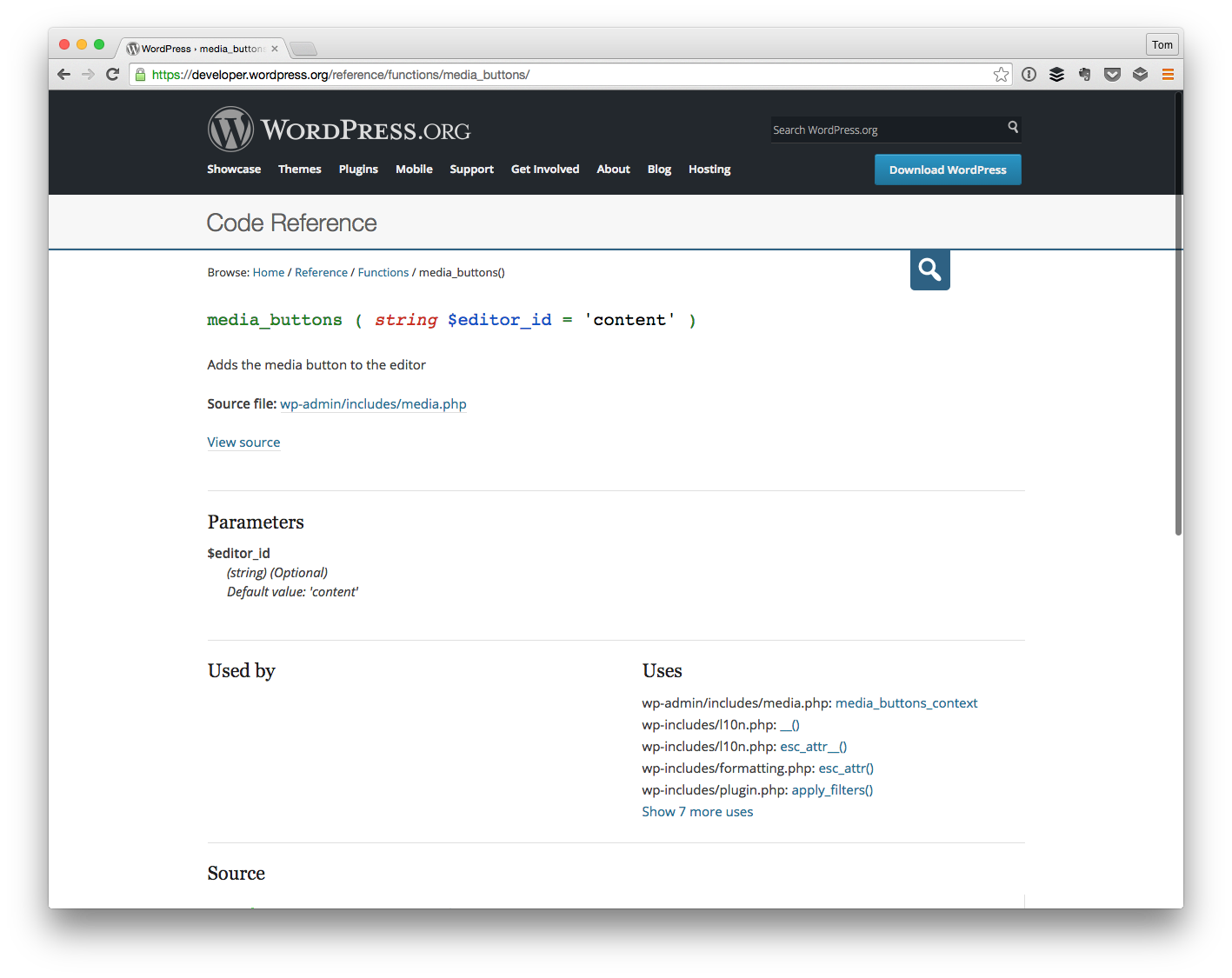Click the View source link
The height and width of the screenshot is (978, 1232).
[243, 442]
